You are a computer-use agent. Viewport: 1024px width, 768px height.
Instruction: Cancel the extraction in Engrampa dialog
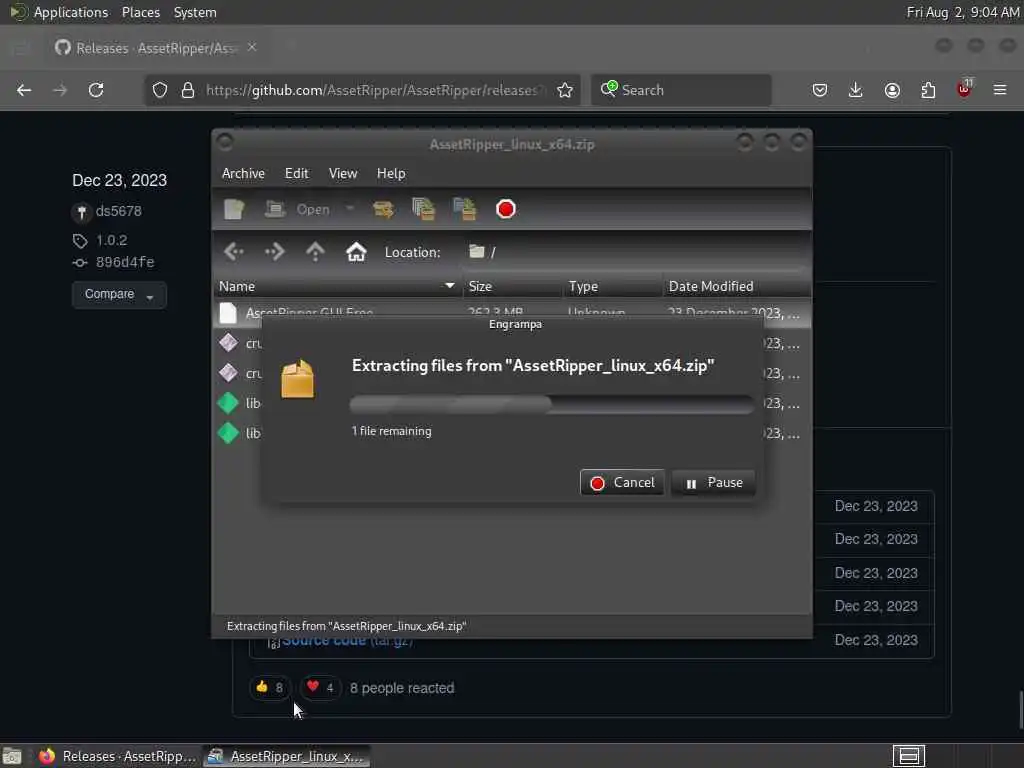click(x=622, y=483)
